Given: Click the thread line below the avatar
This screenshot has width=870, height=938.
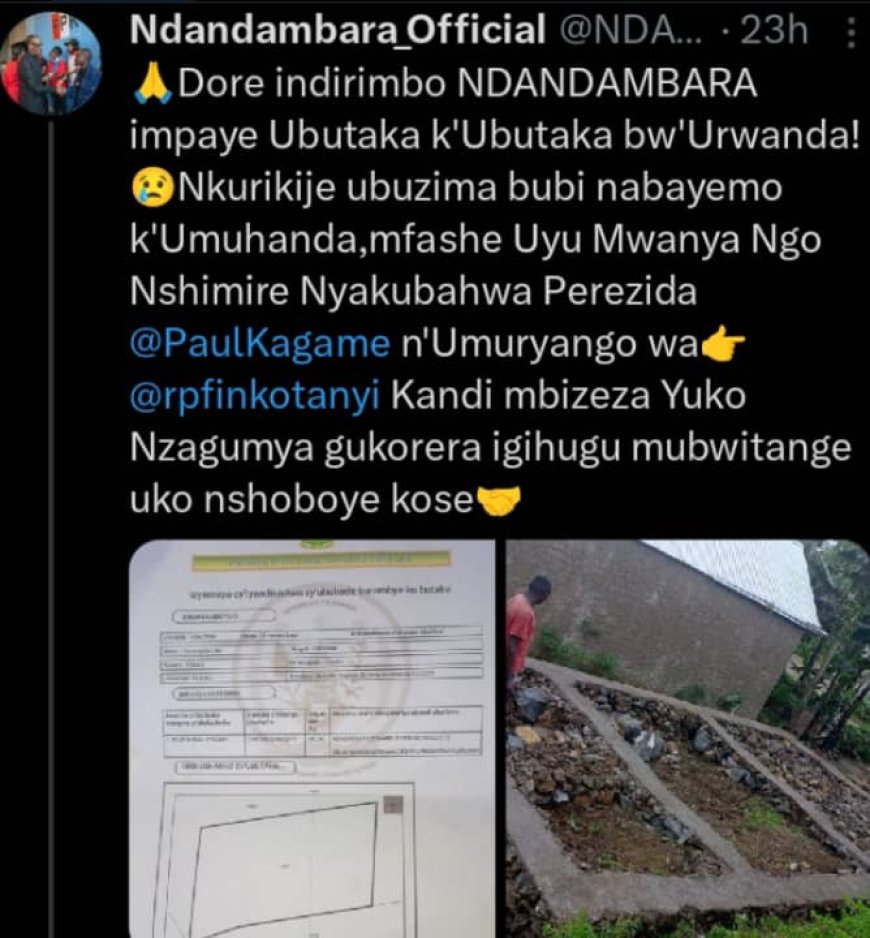Looking at the screenshot, I should click(51, 526).
